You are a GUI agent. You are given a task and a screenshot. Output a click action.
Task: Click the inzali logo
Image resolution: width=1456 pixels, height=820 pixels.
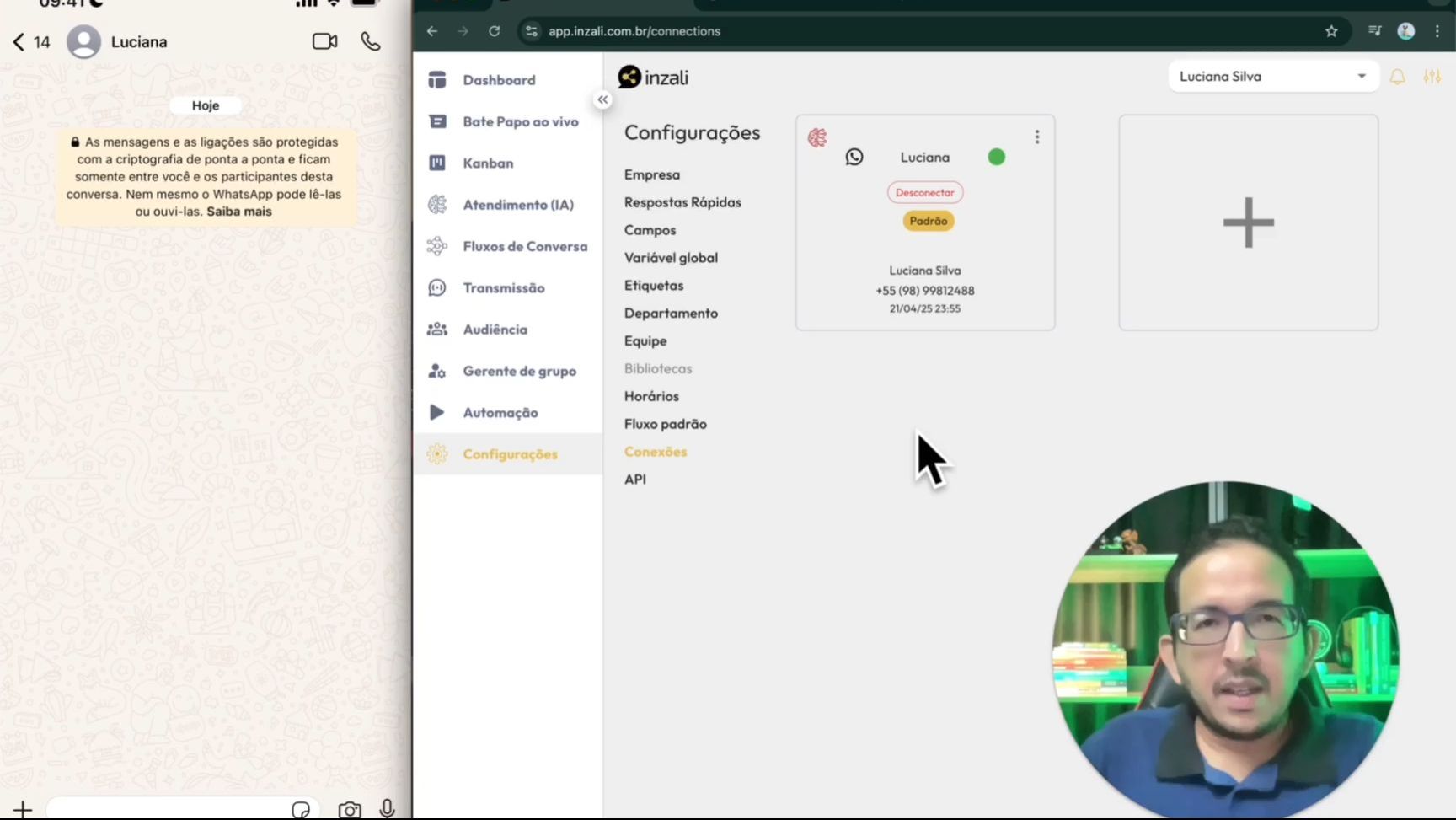coord(653,78)
